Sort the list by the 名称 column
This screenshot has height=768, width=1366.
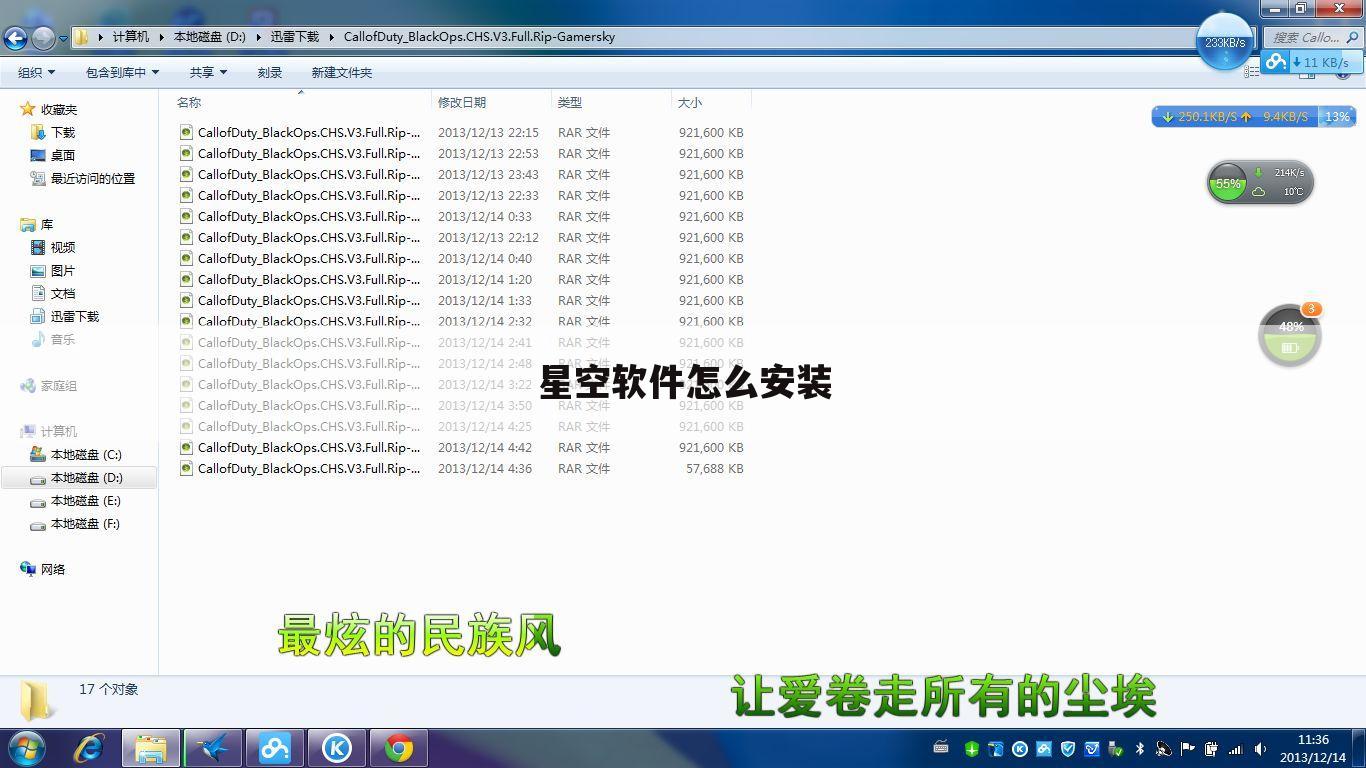pyautogui.click(x=189, y=102)
